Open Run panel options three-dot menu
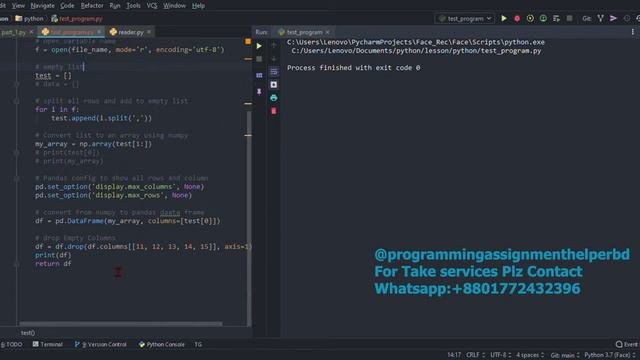 pyautogui.click(x=633, y=32)
